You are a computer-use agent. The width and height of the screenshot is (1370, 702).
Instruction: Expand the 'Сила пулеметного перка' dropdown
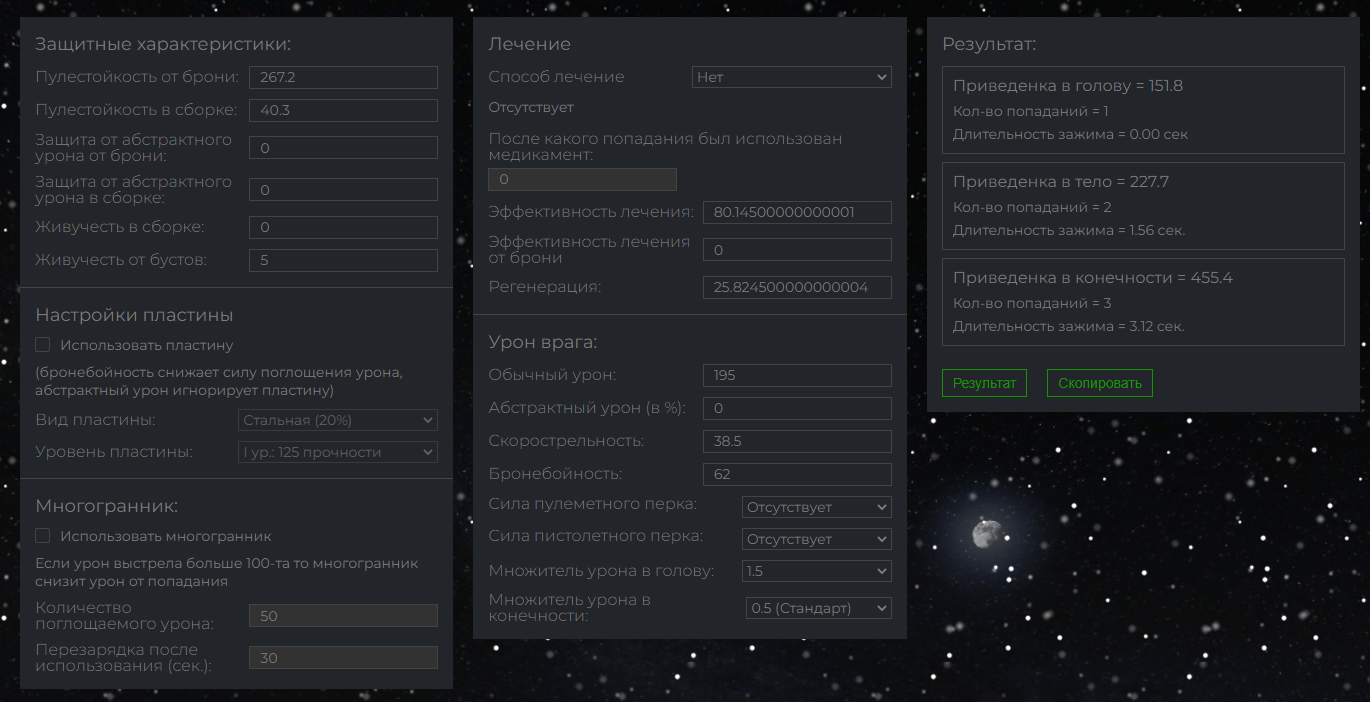(x=816, y=507)
